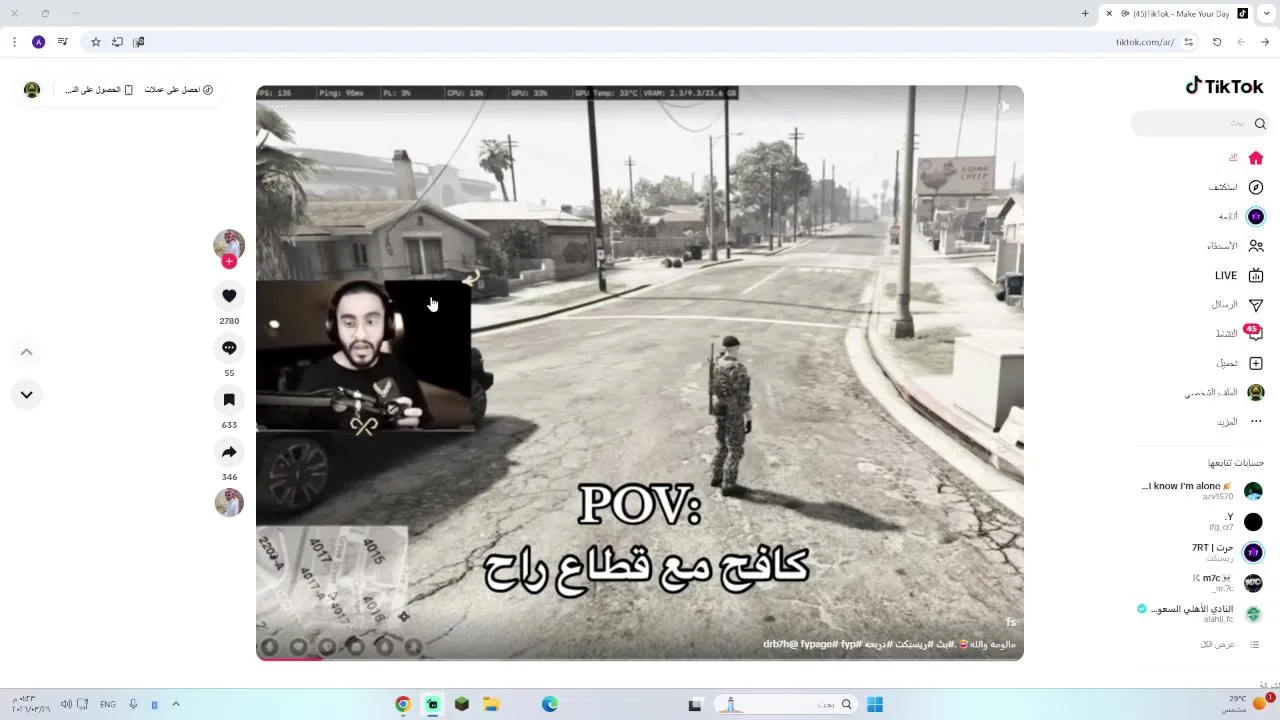Click the install app icon in address bar
Viewport: 1280px width, 720px height.
117,42
